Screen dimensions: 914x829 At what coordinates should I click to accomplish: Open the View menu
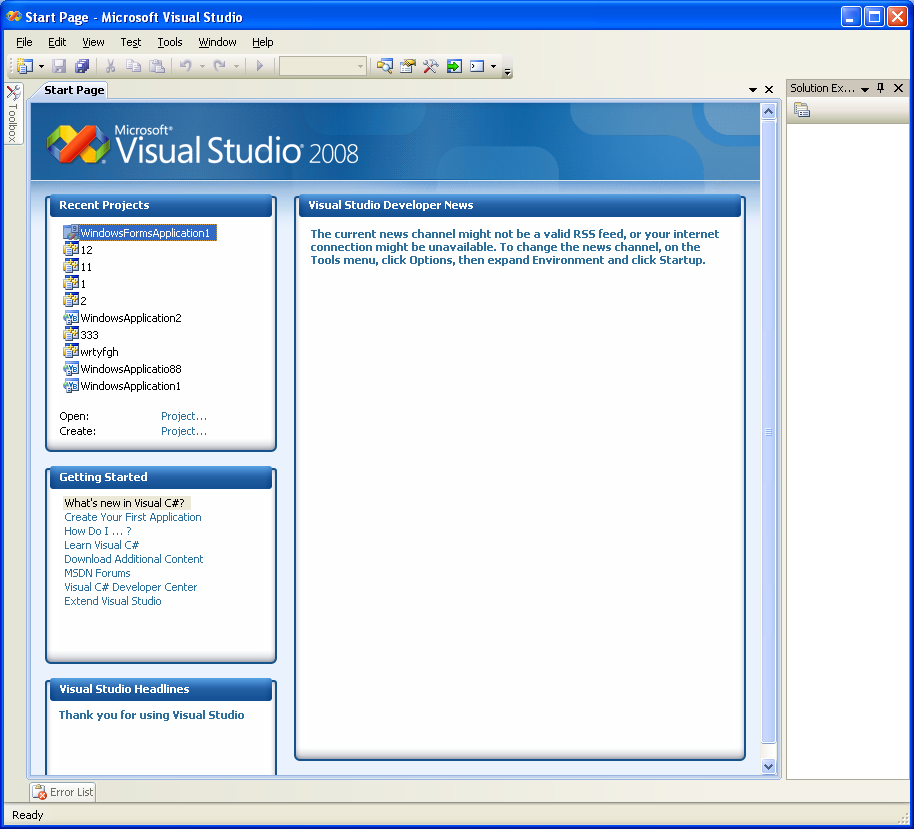tap(93, 42)
